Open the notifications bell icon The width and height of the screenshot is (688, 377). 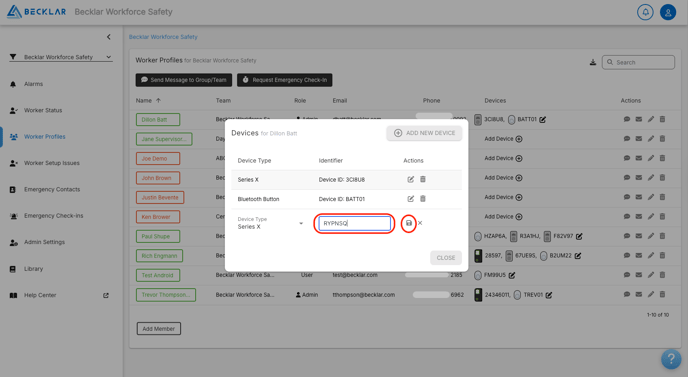(x=645, y=12)
